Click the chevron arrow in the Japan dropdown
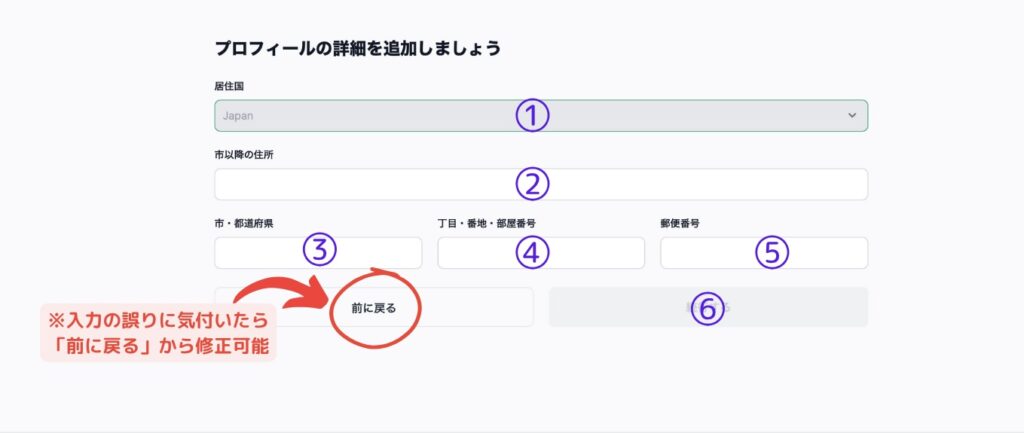Screen dimensions: 1024x433 pos(852,116)
